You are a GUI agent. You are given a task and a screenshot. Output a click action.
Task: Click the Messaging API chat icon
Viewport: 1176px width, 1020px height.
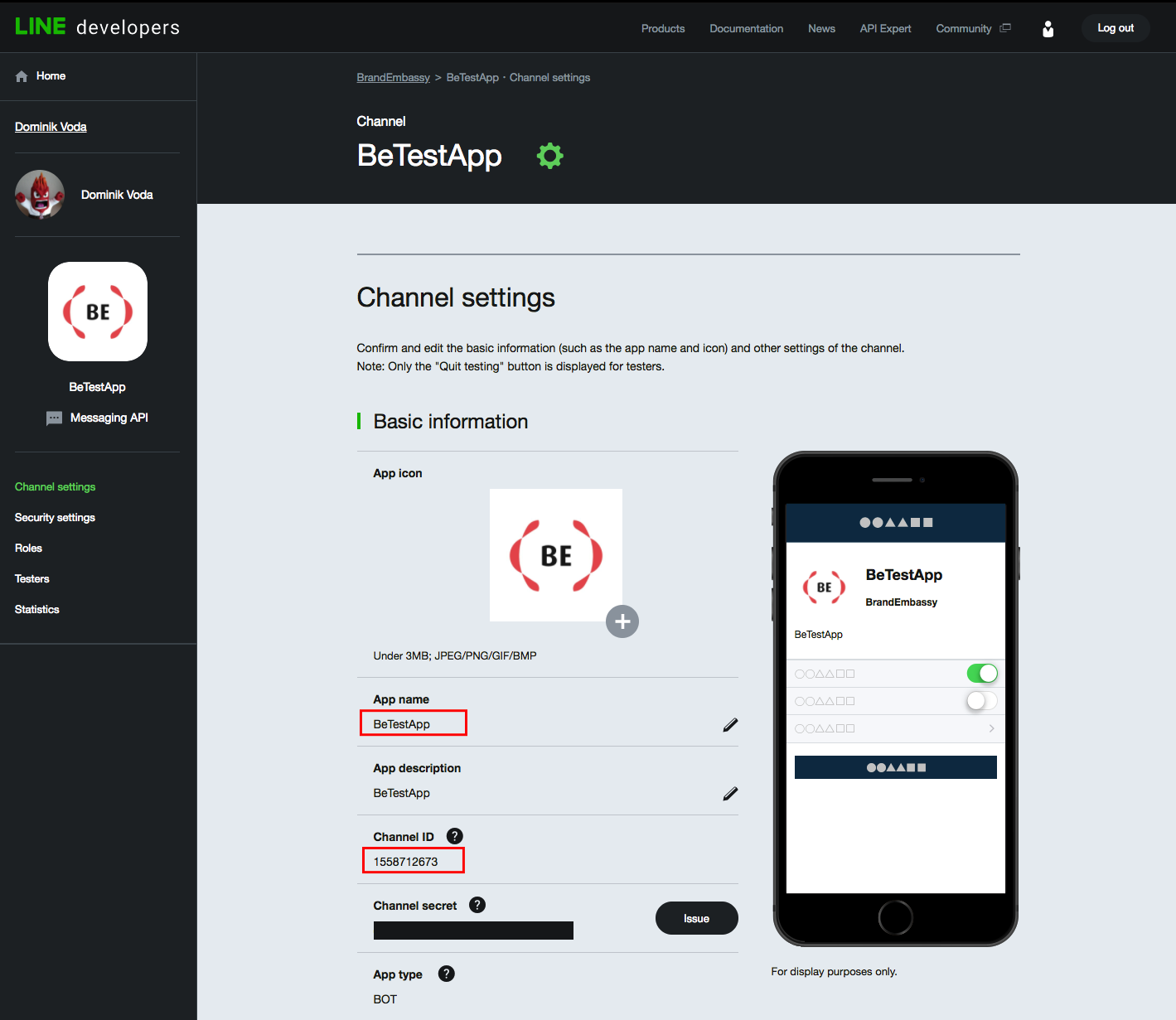(54, 418)
